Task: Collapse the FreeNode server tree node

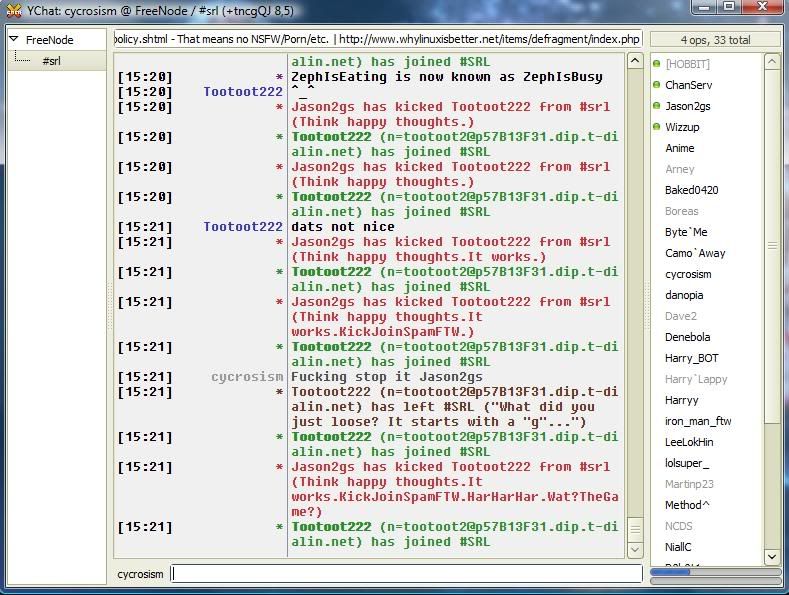Action: (15, 41)
